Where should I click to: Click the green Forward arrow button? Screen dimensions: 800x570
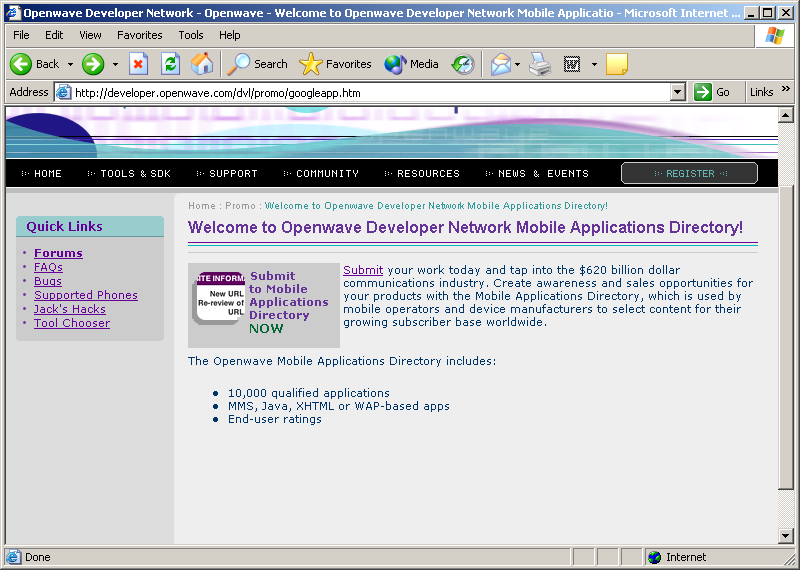93,64
